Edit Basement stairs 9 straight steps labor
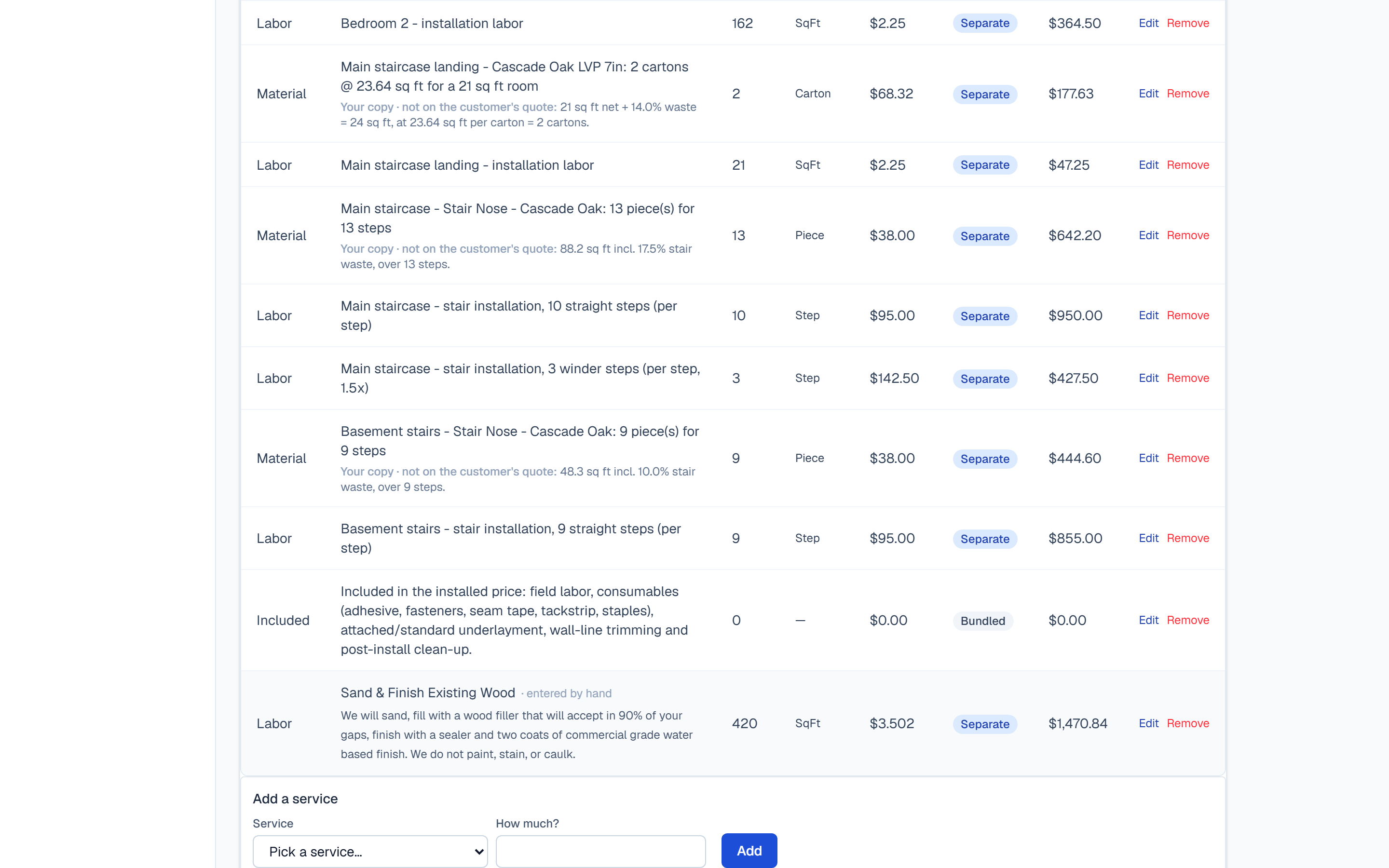 point(1148,539)
